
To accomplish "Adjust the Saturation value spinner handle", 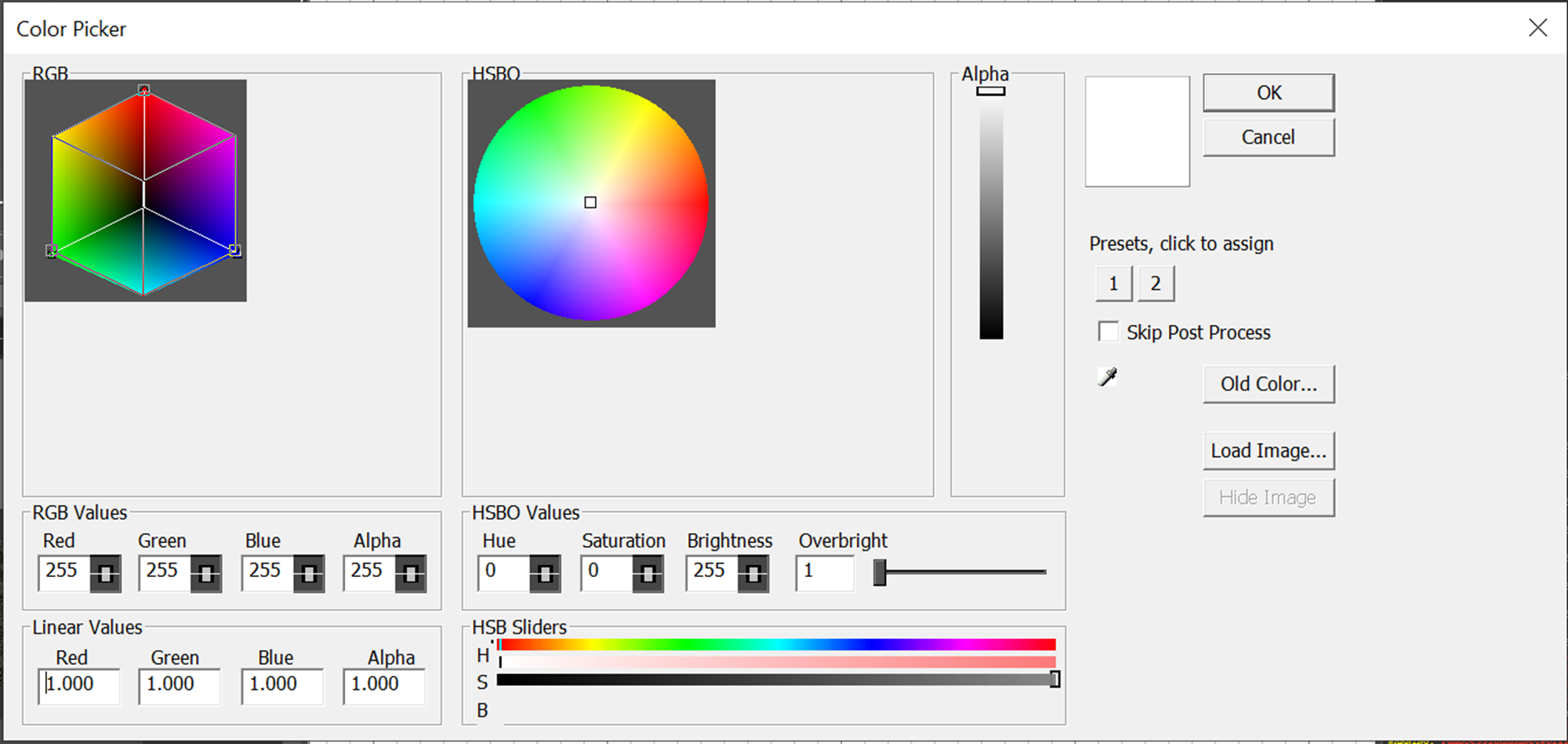I will 648,574.
